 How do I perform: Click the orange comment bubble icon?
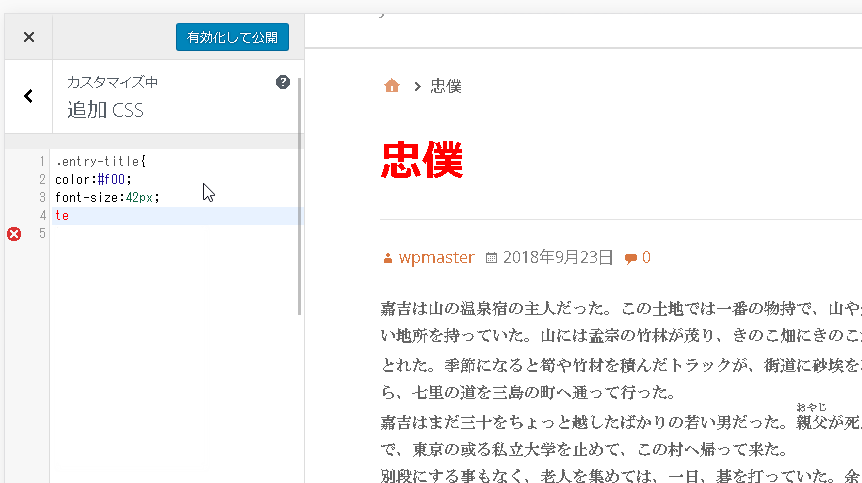(630, 258)
